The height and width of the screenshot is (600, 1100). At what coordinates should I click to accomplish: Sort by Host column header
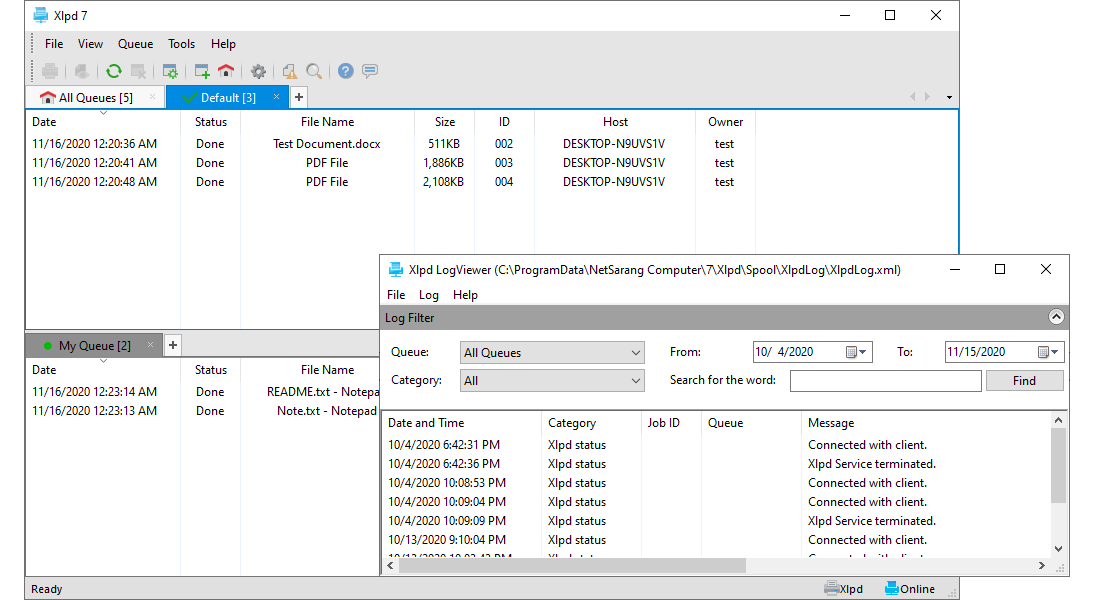point(615,121)
